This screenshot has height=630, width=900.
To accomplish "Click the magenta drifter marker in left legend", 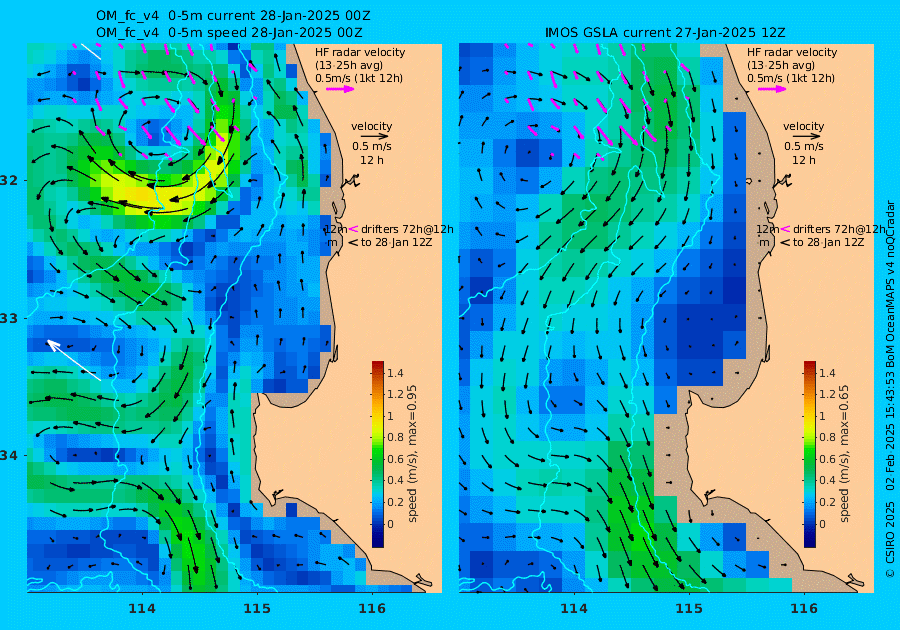I will point(354,229).
